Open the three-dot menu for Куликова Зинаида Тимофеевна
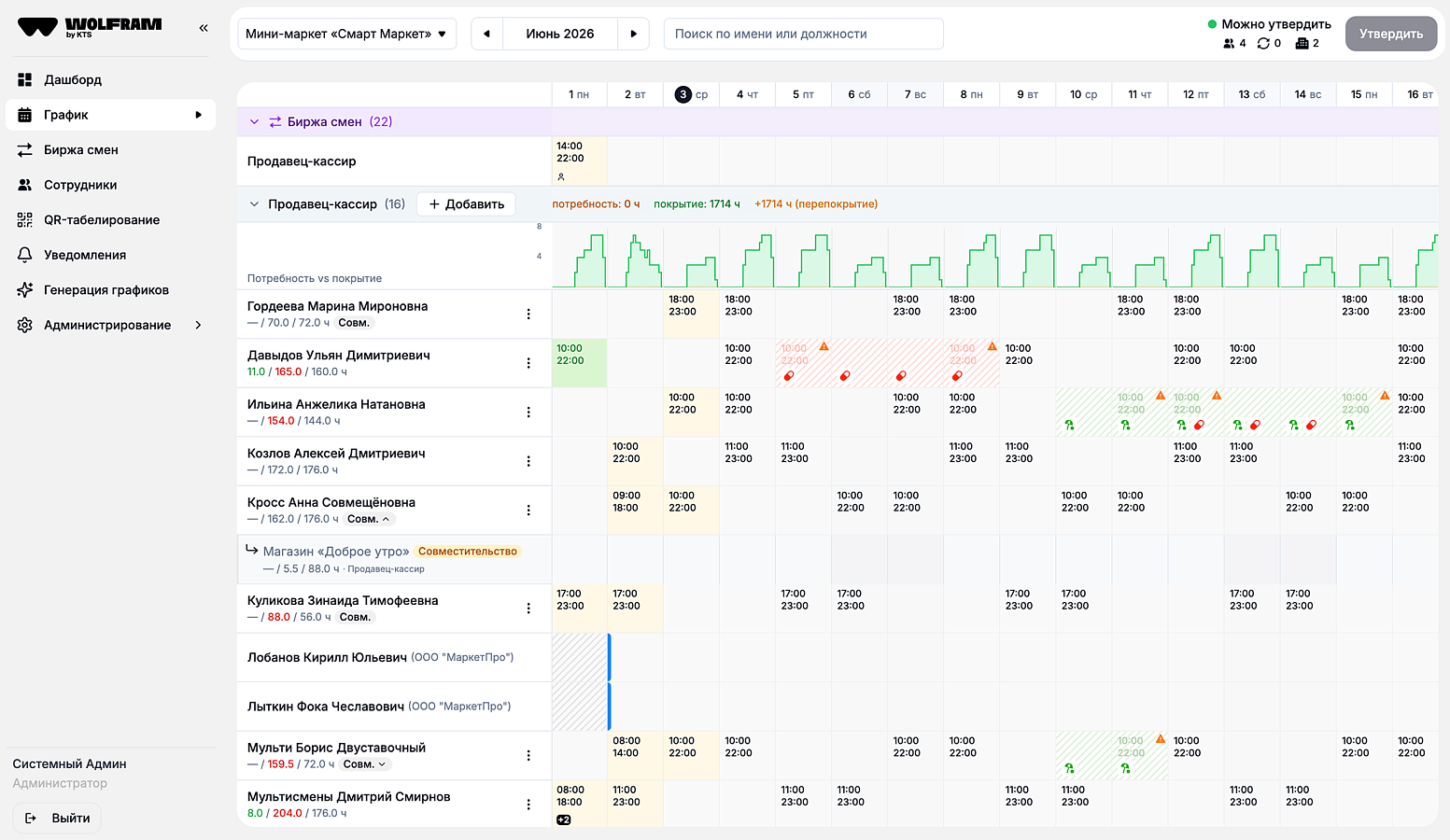 pos(528,609)
